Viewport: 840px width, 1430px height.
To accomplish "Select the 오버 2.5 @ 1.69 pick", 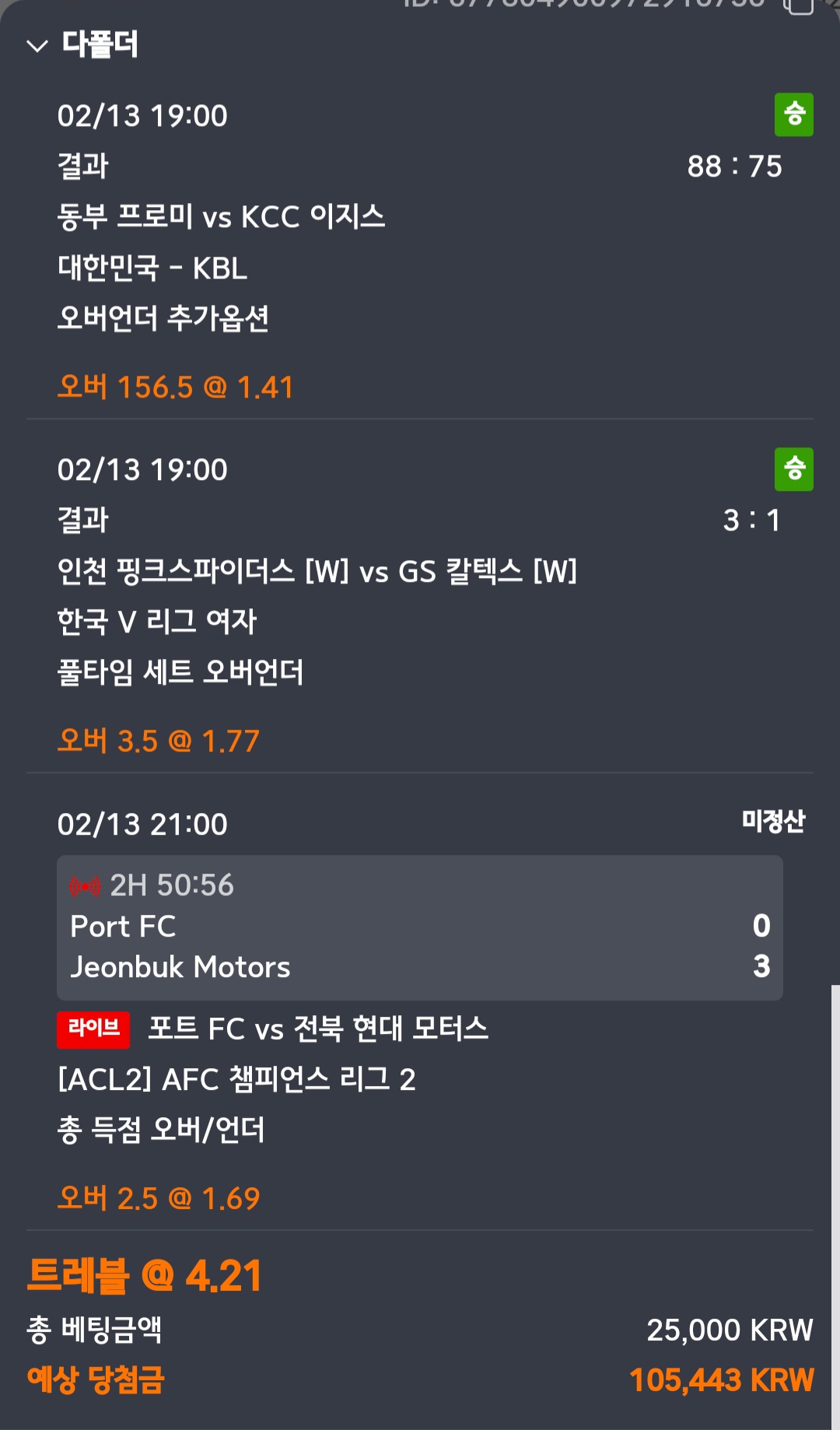I will tap(158, 1198).
